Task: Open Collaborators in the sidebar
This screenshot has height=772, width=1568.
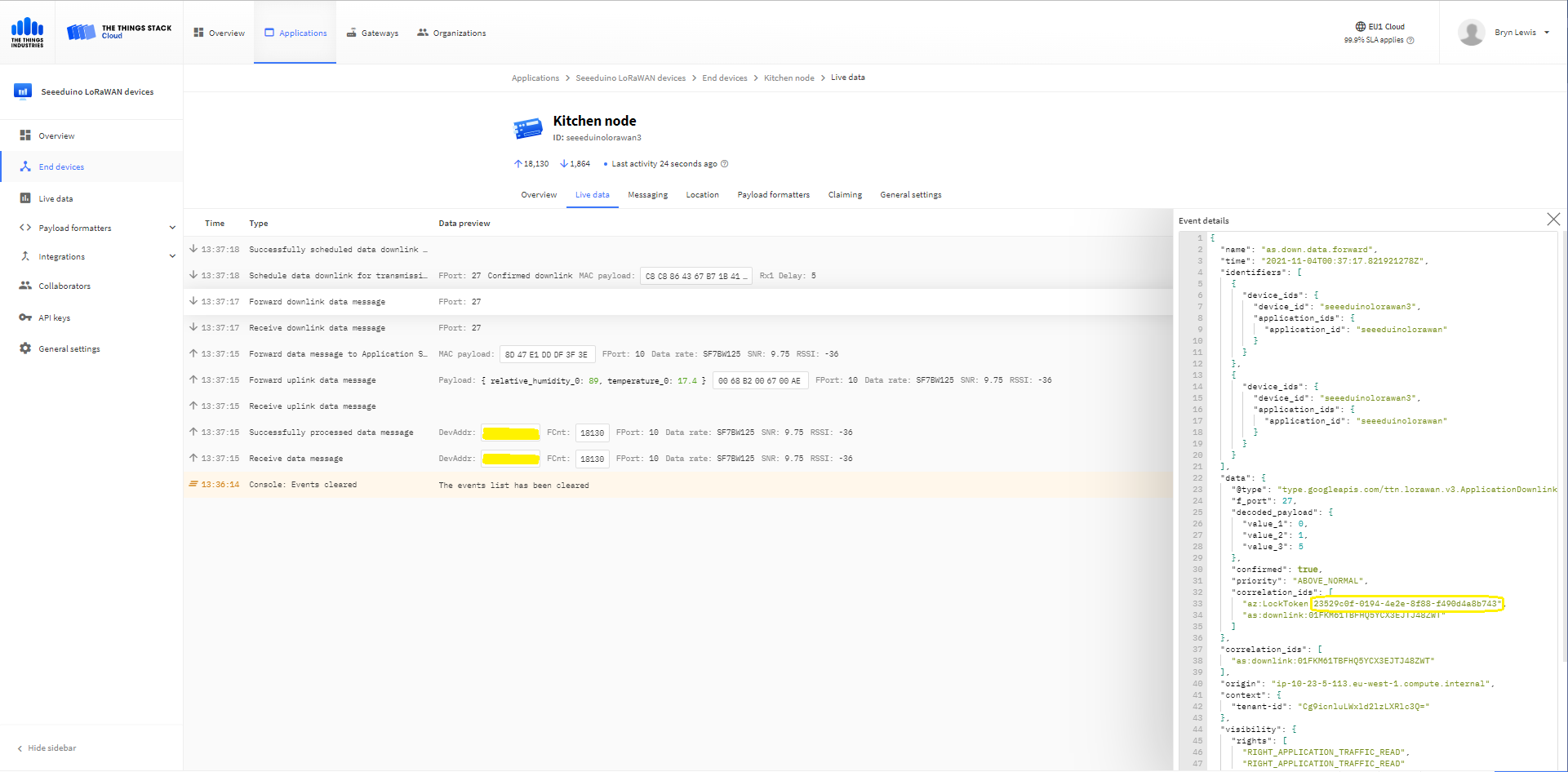Action: click(64, 286)
